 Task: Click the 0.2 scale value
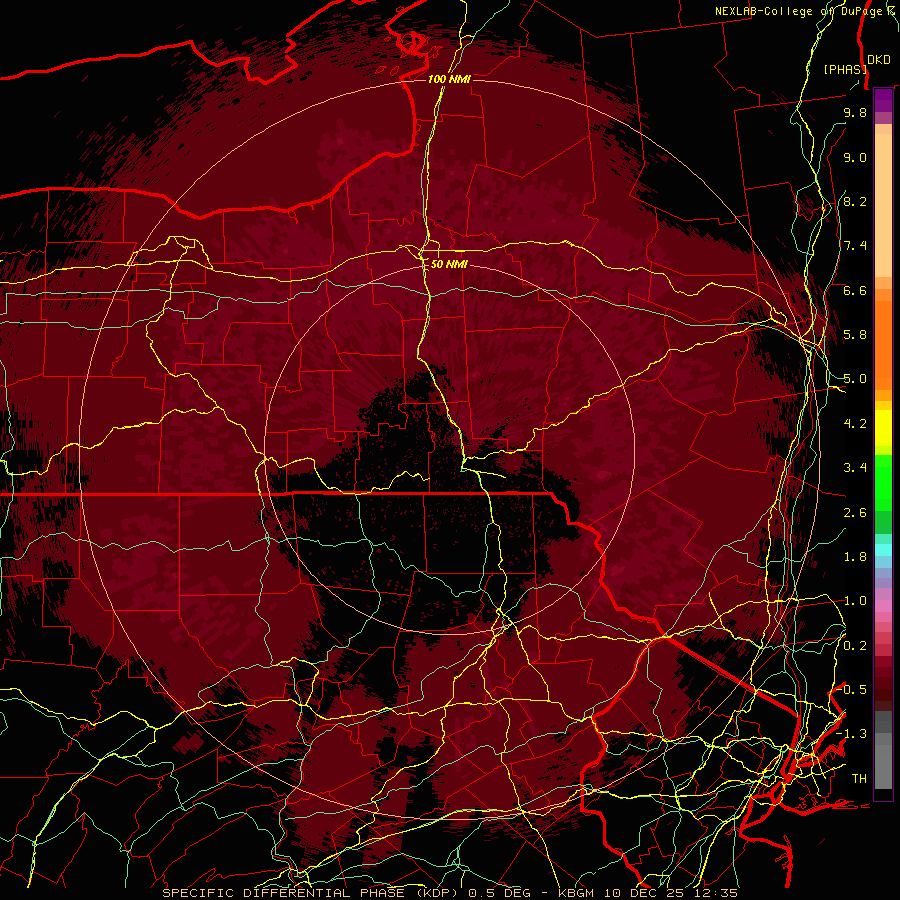tap(855, 646)
